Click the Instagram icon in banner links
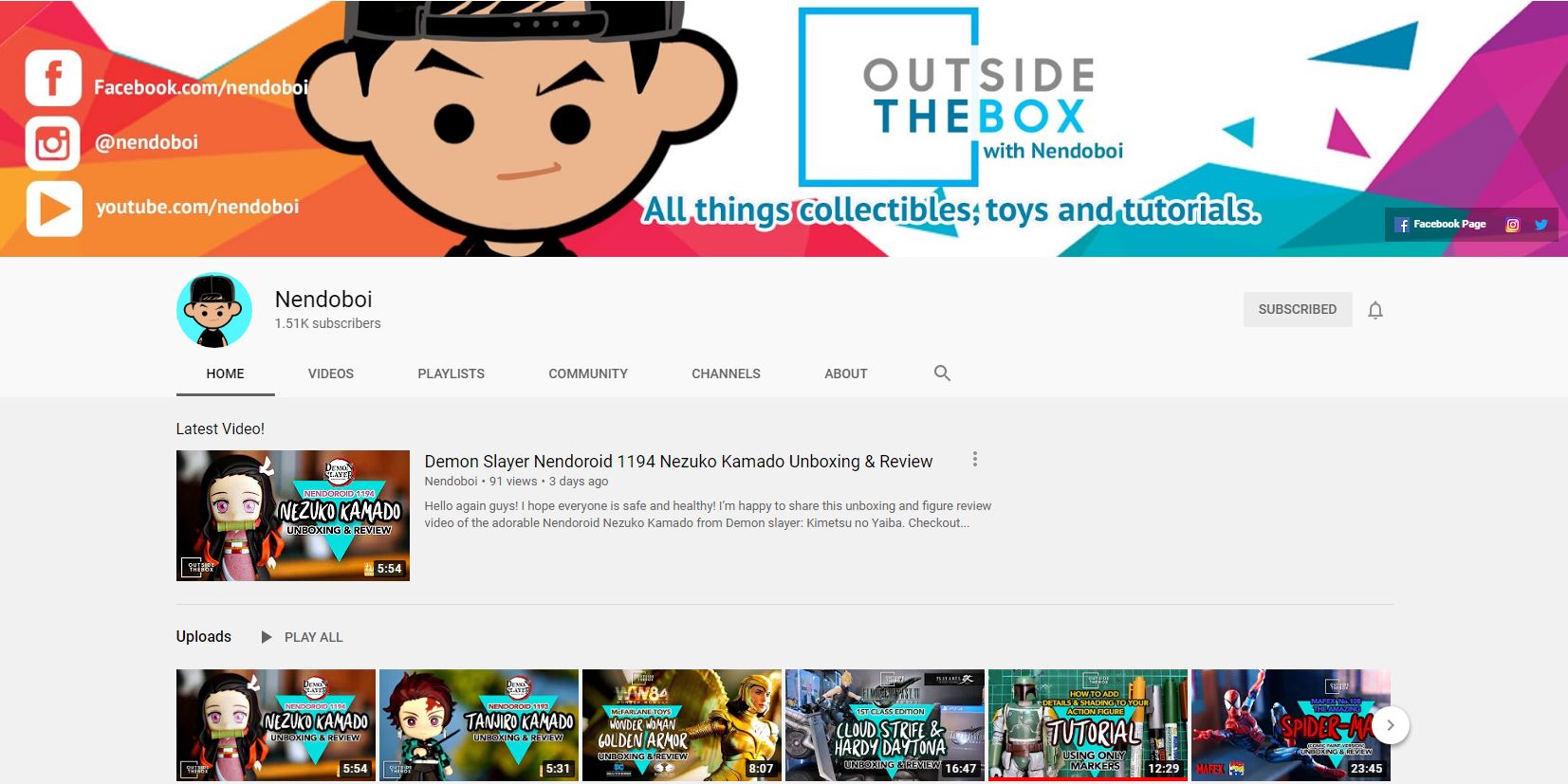Screen dimensions: 1568x784 point(1513,225)
